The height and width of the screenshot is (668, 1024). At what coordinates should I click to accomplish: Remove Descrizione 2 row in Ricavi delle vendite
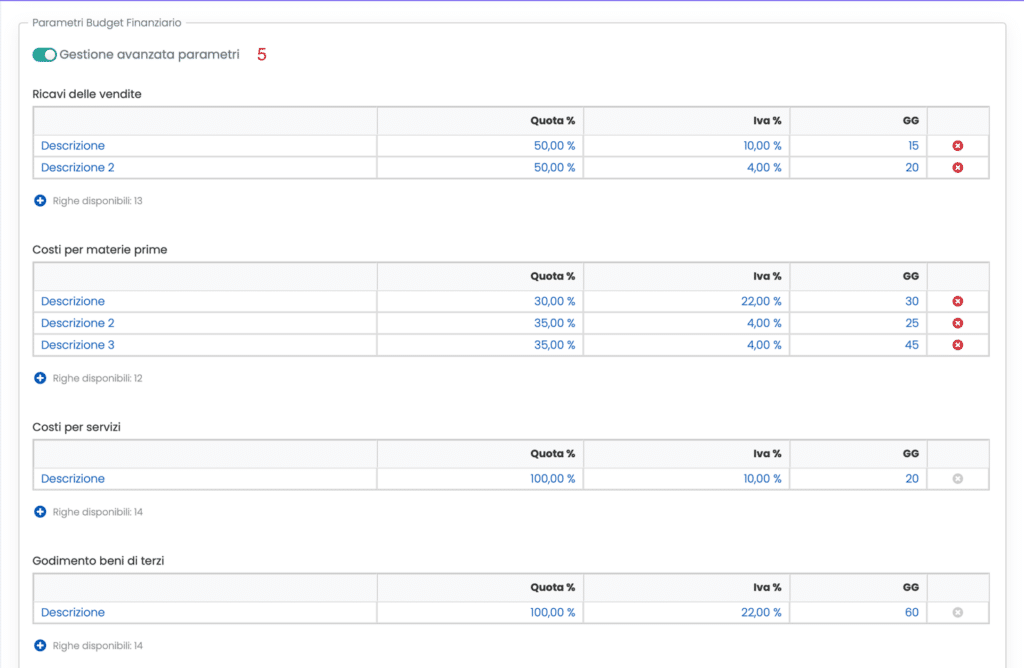(x=957, y=168)
